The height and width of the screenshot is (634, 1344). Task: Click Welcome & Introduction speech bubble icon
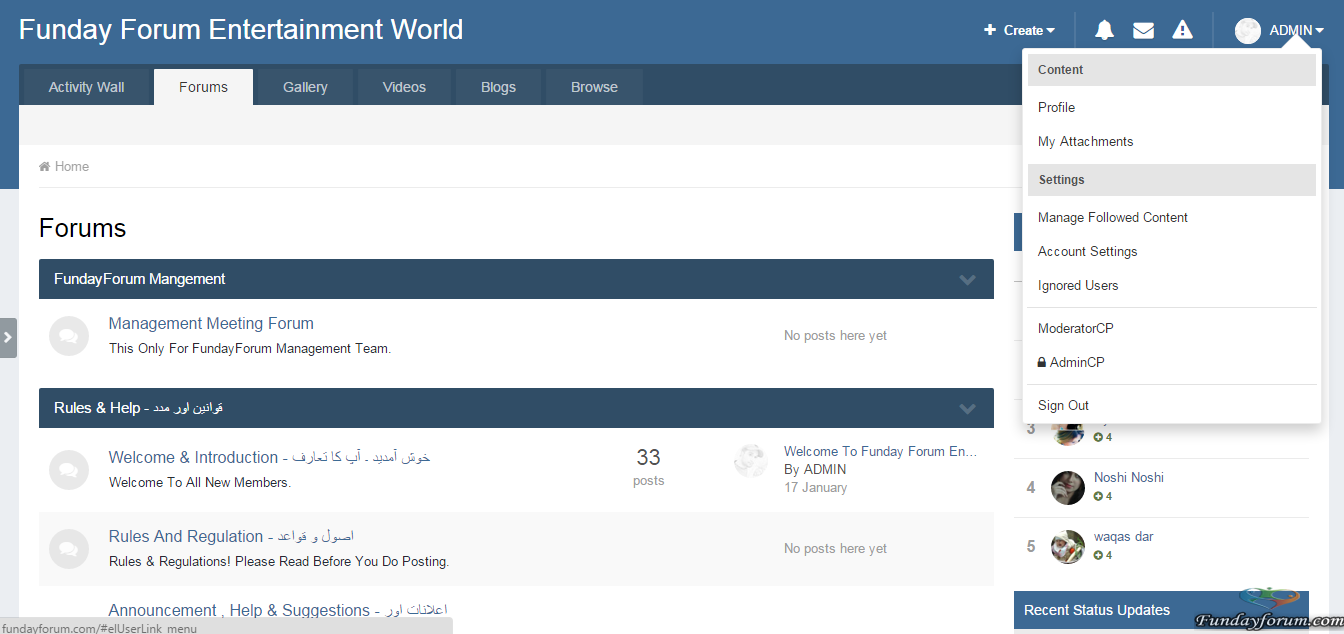coord(69,469)
